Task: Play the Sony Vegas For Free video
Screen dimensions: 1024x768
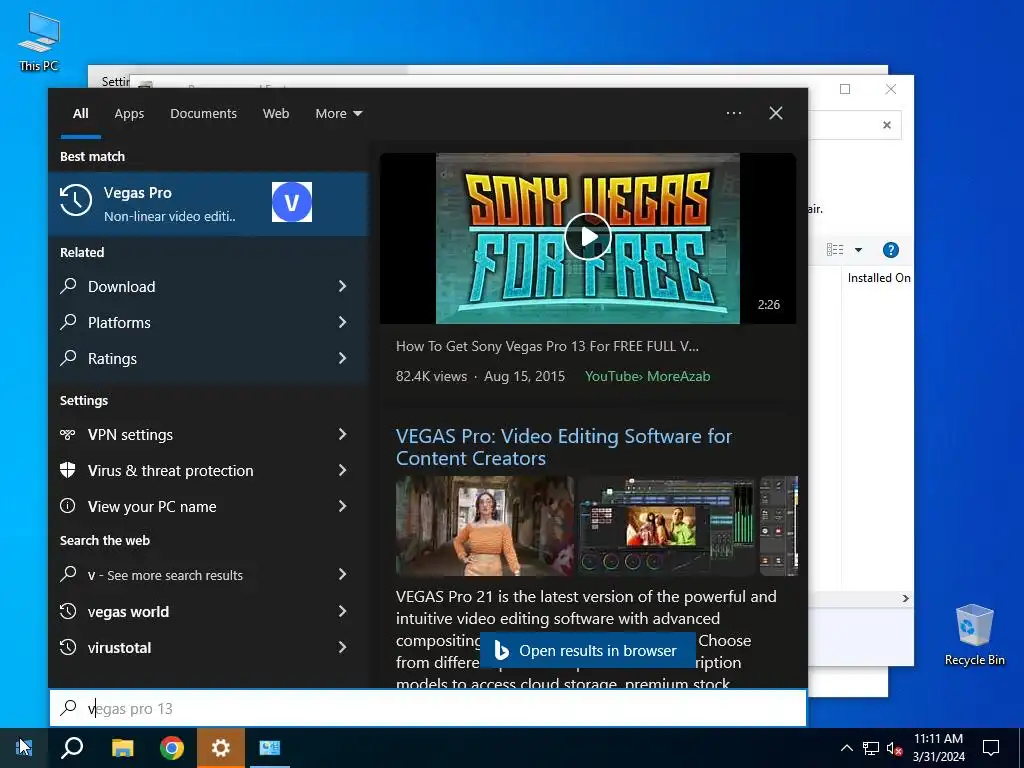Action: [x=588, y=236]
